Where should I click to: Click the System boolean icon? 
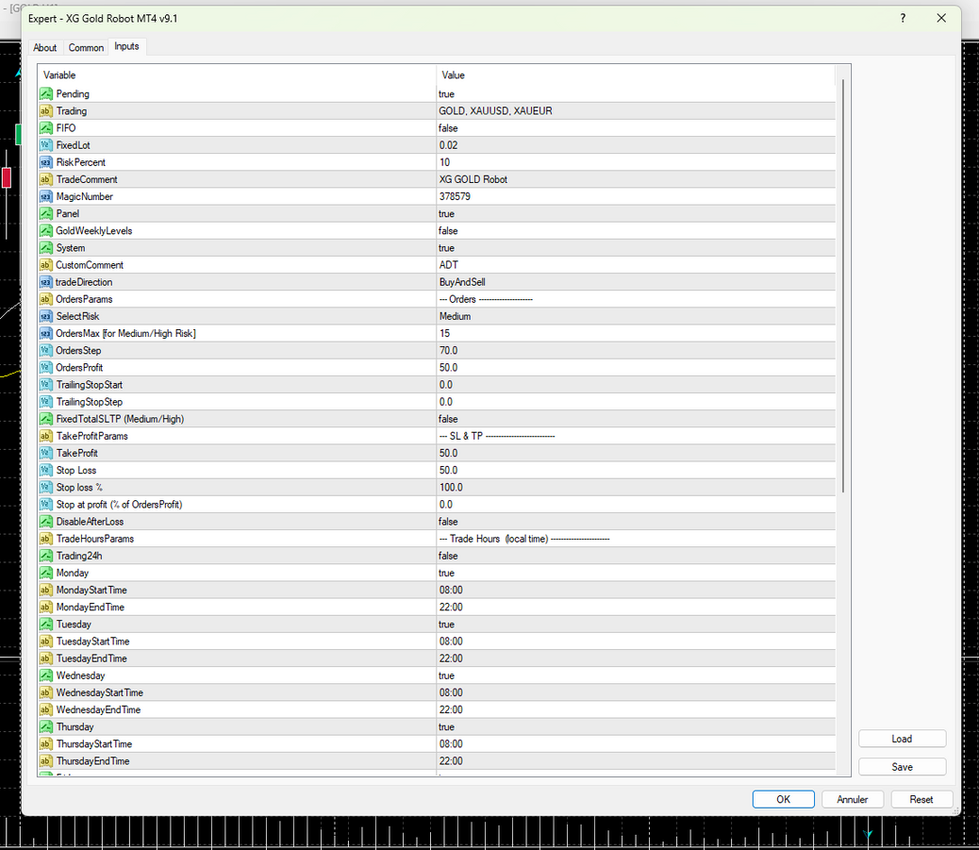click(46, 248)
